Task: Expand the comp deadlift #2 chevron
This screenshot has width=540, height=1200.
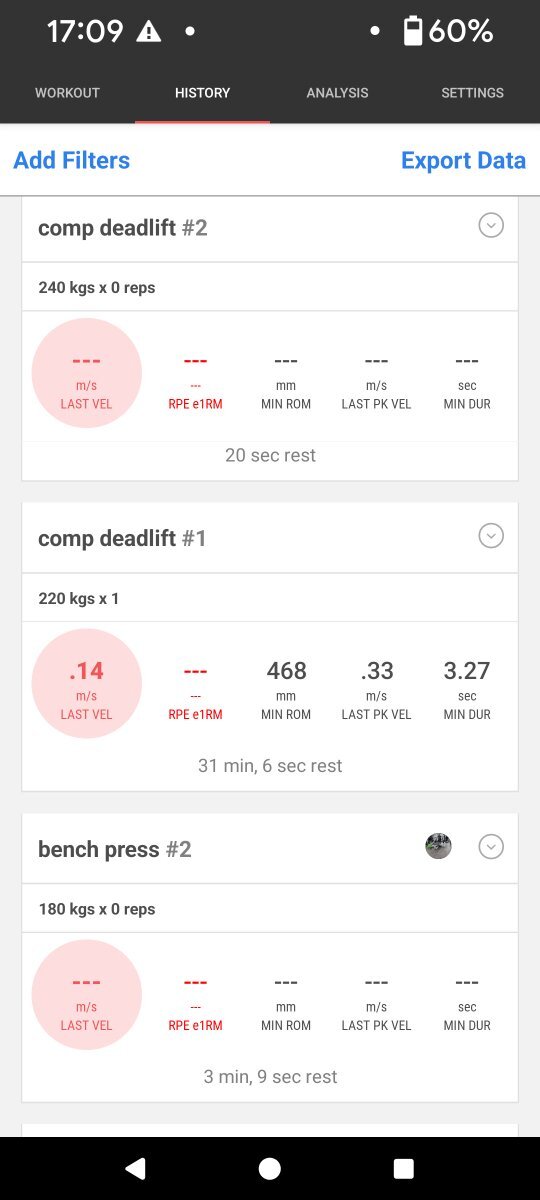Action: click(x=490, y=226)
